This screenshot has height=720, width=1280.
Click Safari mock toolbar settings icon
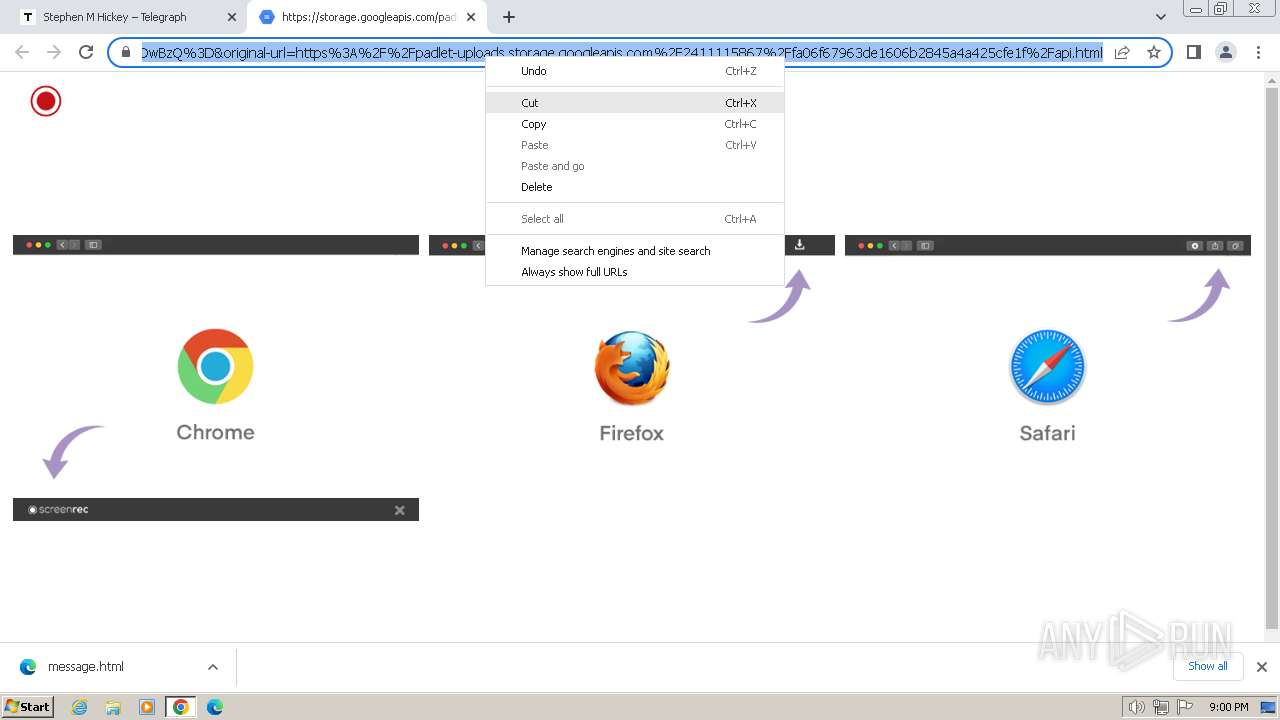[x=1194, y=245]
